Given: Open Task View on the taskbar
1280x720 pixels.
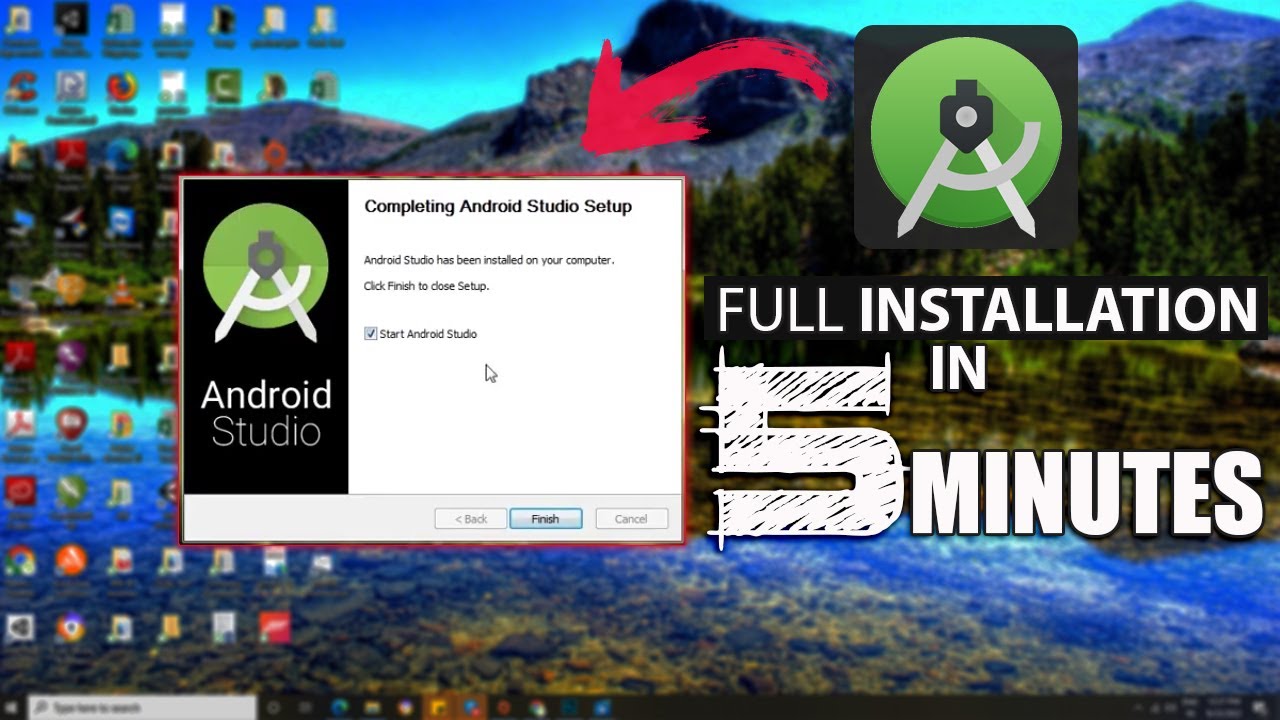Looking at the screenshot, I should point(304,708).
